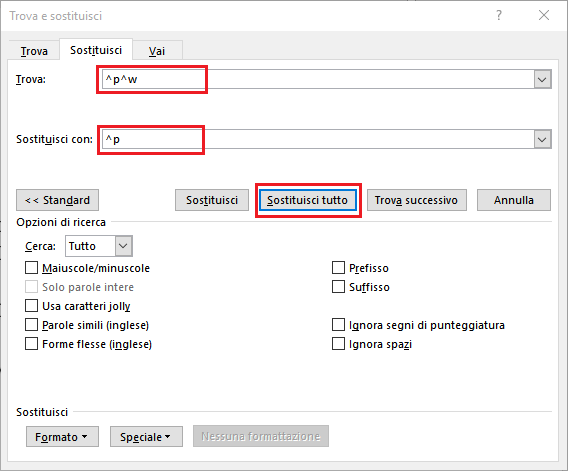
Task: Toggle the Ignora spazi checkbox
Action: coord(338,343)
